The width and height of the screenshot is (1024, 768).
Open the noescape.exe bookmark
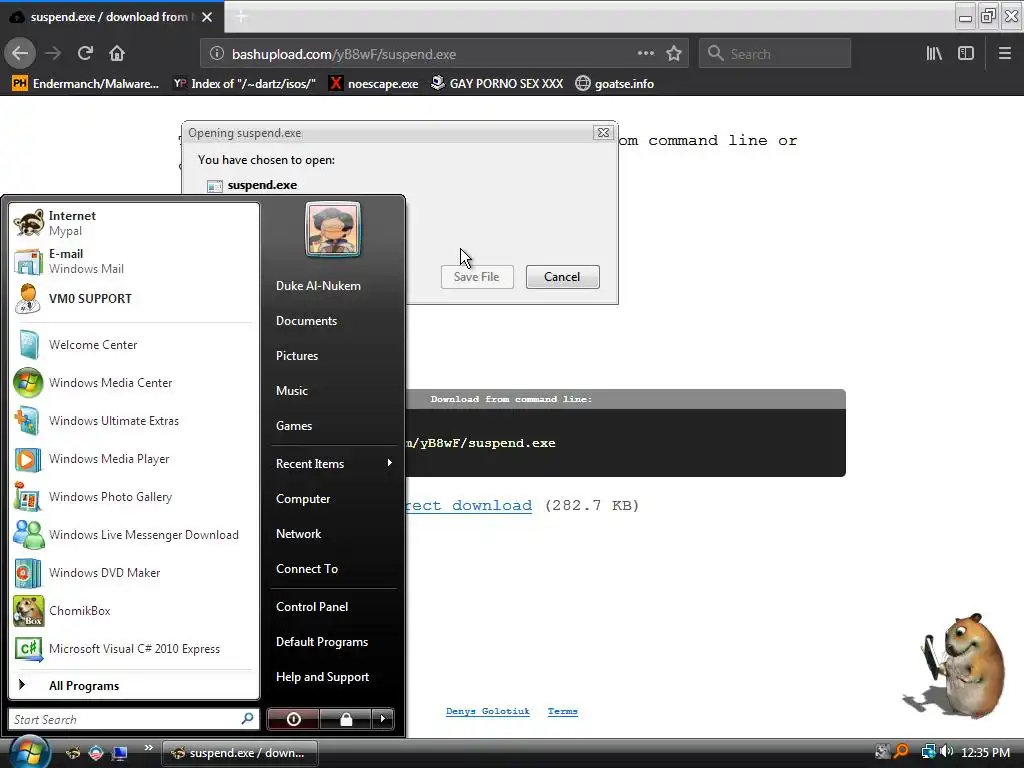(374, 84)
